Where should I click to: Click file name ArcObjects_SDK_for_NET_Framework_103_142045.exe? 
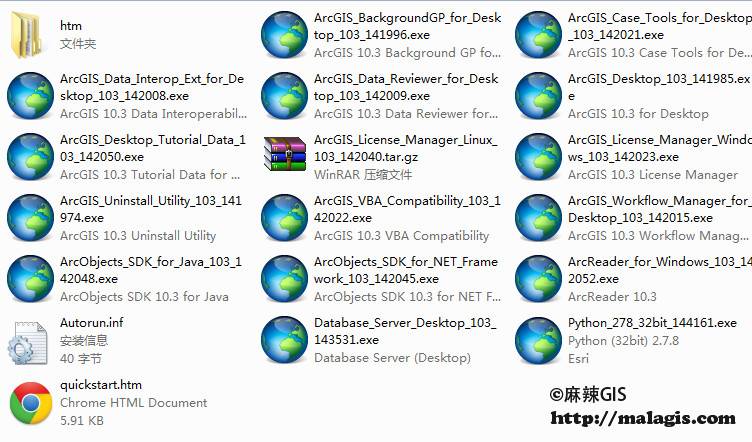pos(406,270)
